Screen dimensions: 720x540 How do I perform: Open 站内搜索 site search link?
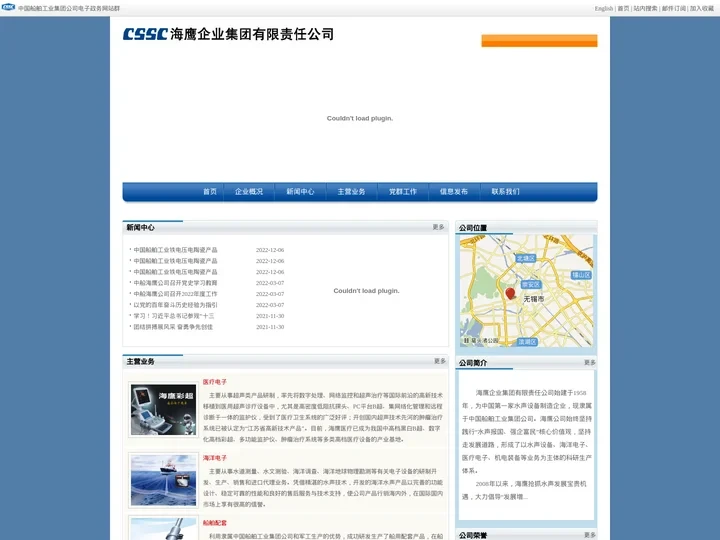point(645,8)
